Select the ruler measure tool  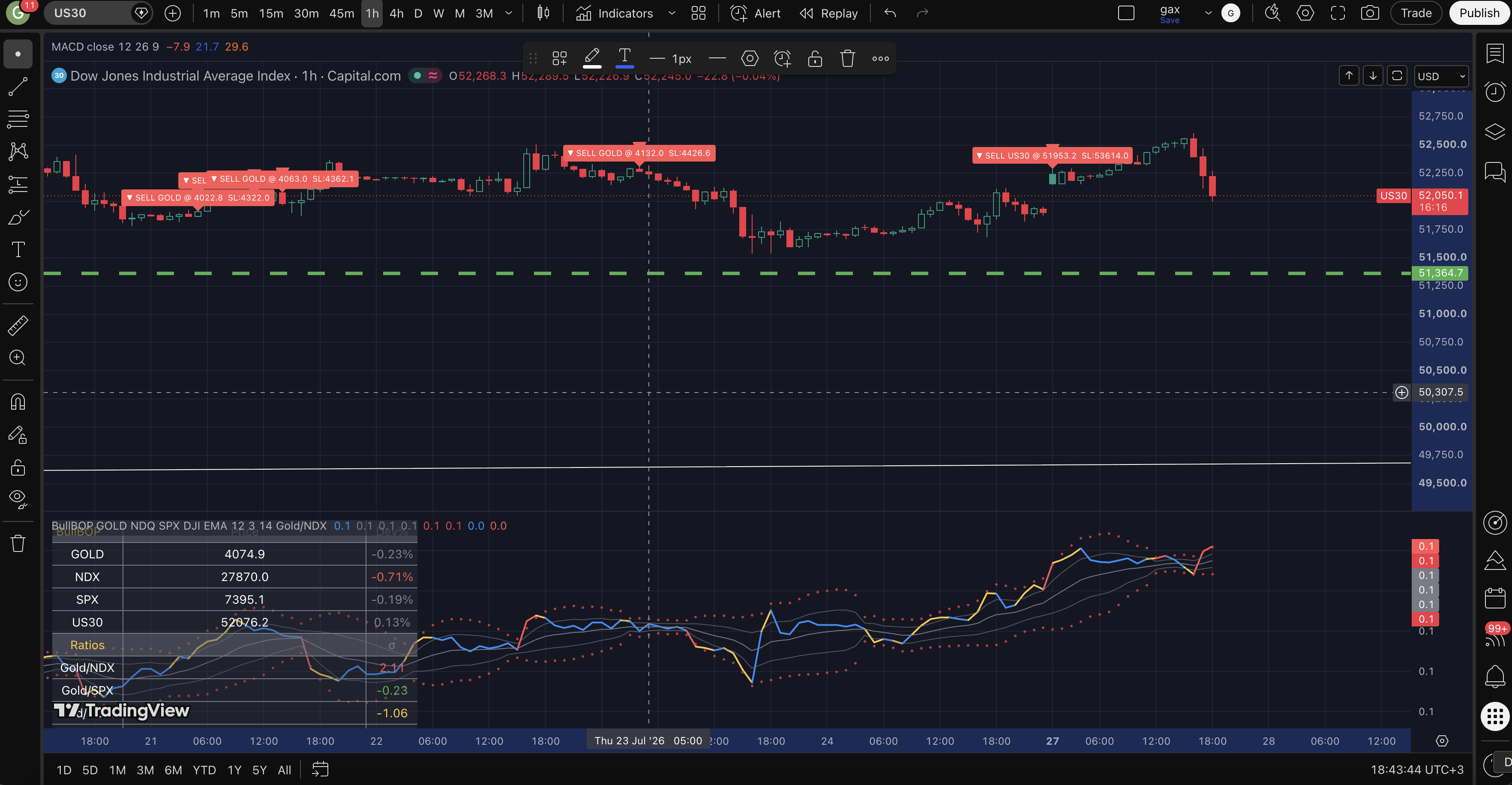(18, 325)
